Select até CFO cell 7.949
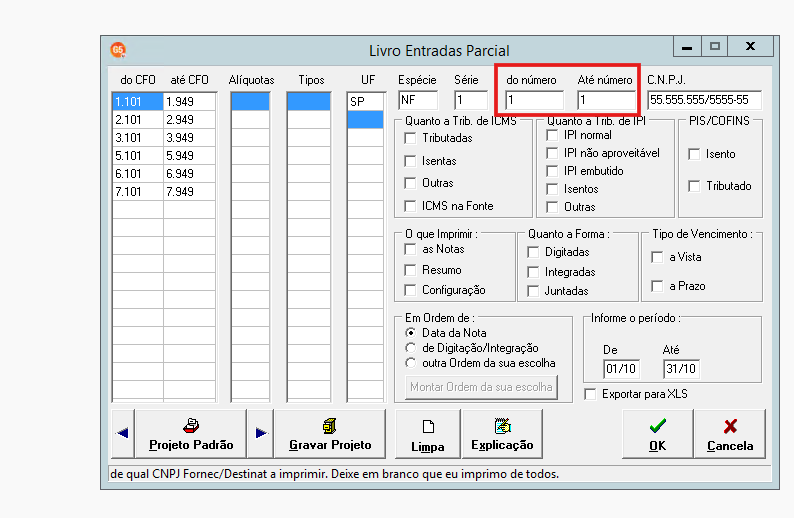Viewport: 794px width, 518px height. click(x=189, y=192)
